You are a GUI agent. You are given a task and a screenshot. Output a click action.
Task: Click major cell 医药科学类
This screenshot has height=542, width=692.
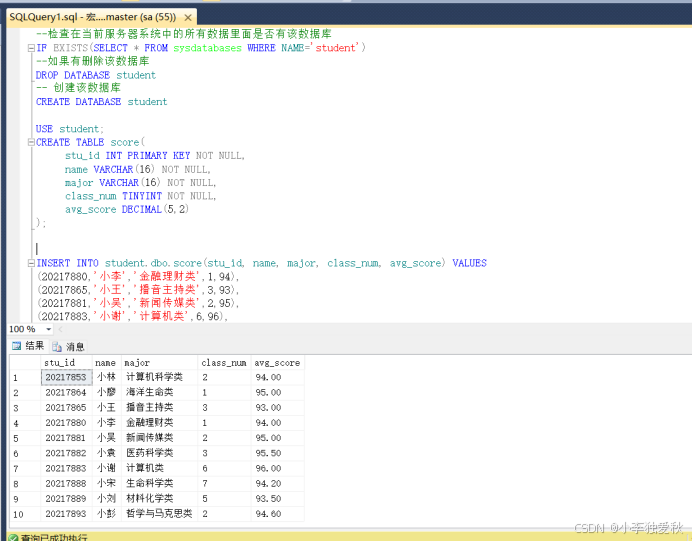click(x=159, y=453)
